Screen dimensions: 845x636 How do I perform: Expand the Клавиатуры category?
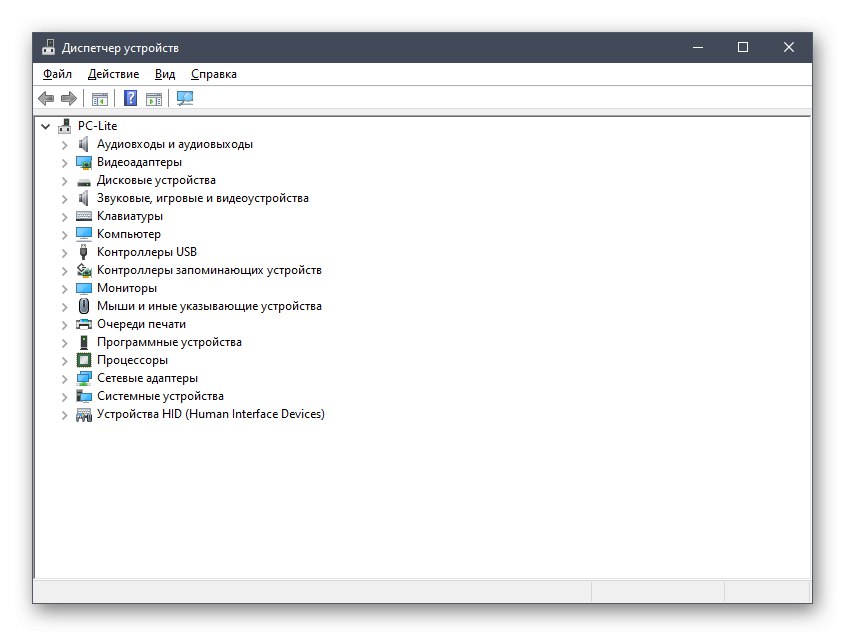point(65,217)
